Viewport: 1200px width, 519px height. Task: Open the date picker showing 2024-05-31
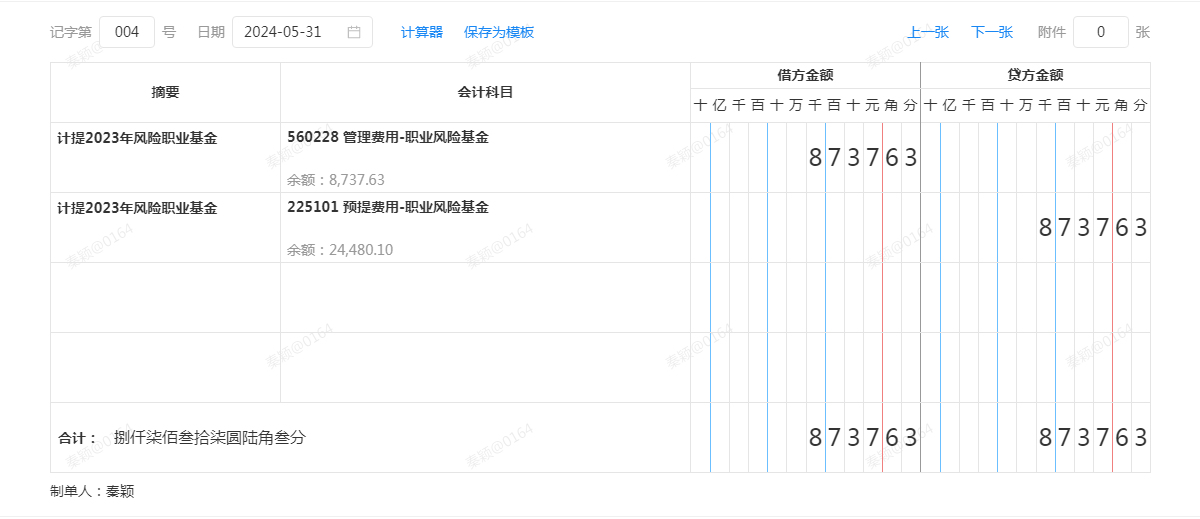click(290, 32)
